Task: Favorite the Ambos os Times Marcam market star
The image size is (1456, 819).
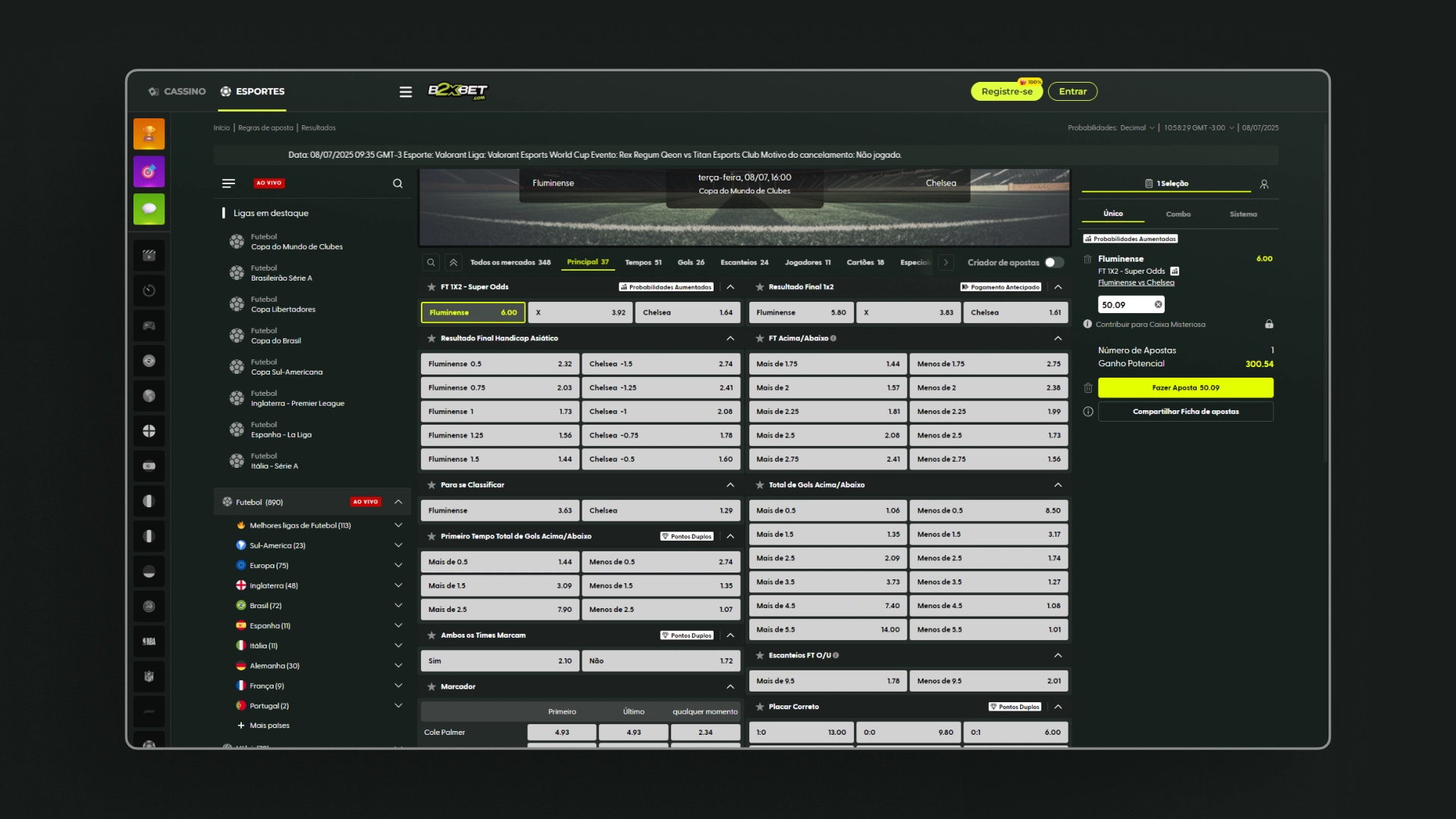Action: pyautogui.click(x=431, y=635)
